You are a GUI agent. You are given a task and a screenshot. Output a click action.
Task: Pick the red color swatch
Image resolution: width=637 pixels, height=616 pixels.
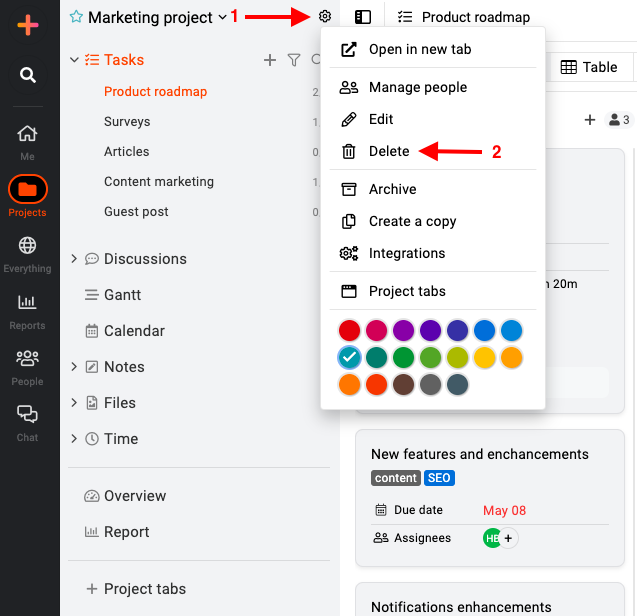pyautogui.click(x=349, y=330)
